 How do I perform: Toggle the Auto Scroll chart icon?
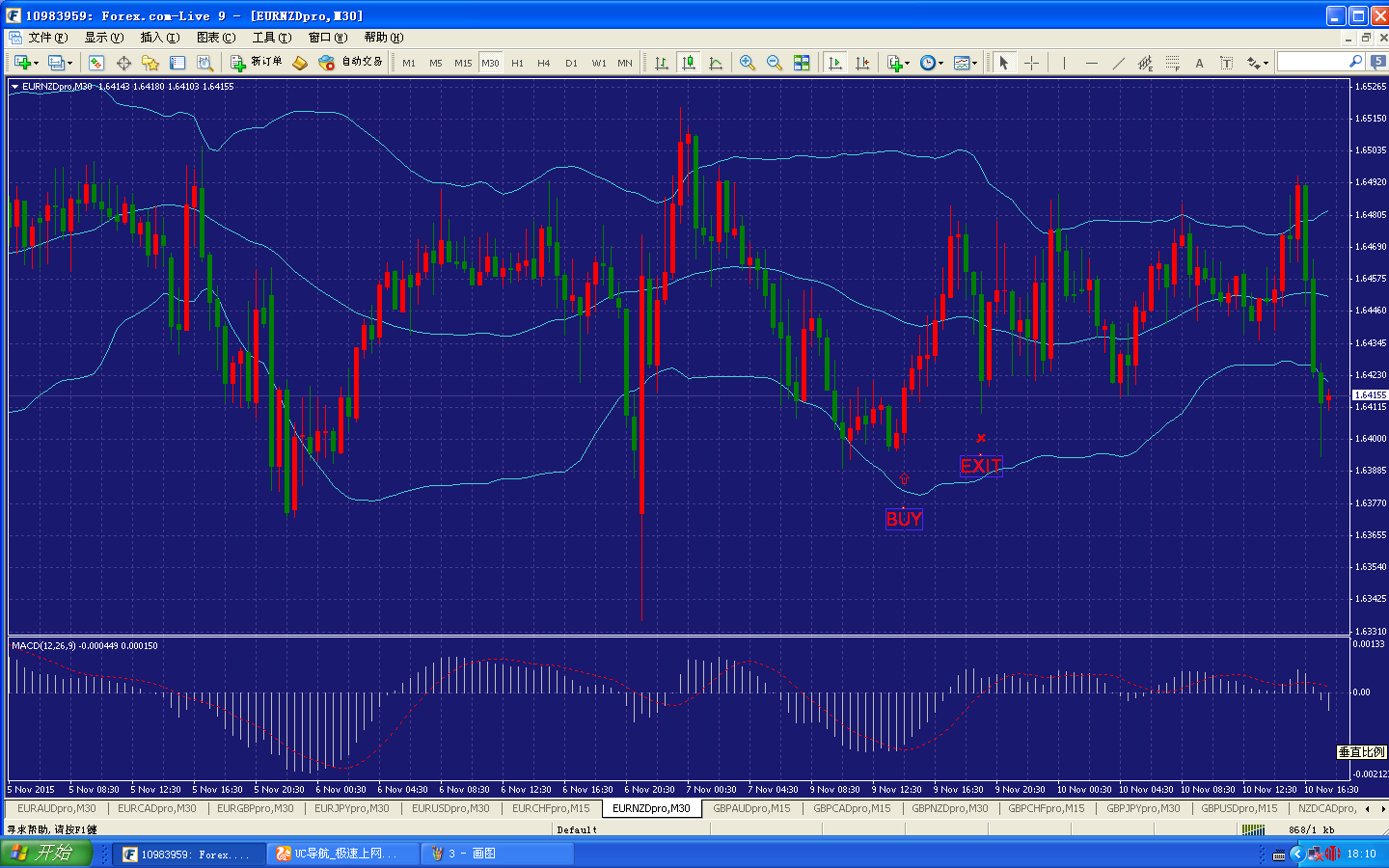click(835, 63)
